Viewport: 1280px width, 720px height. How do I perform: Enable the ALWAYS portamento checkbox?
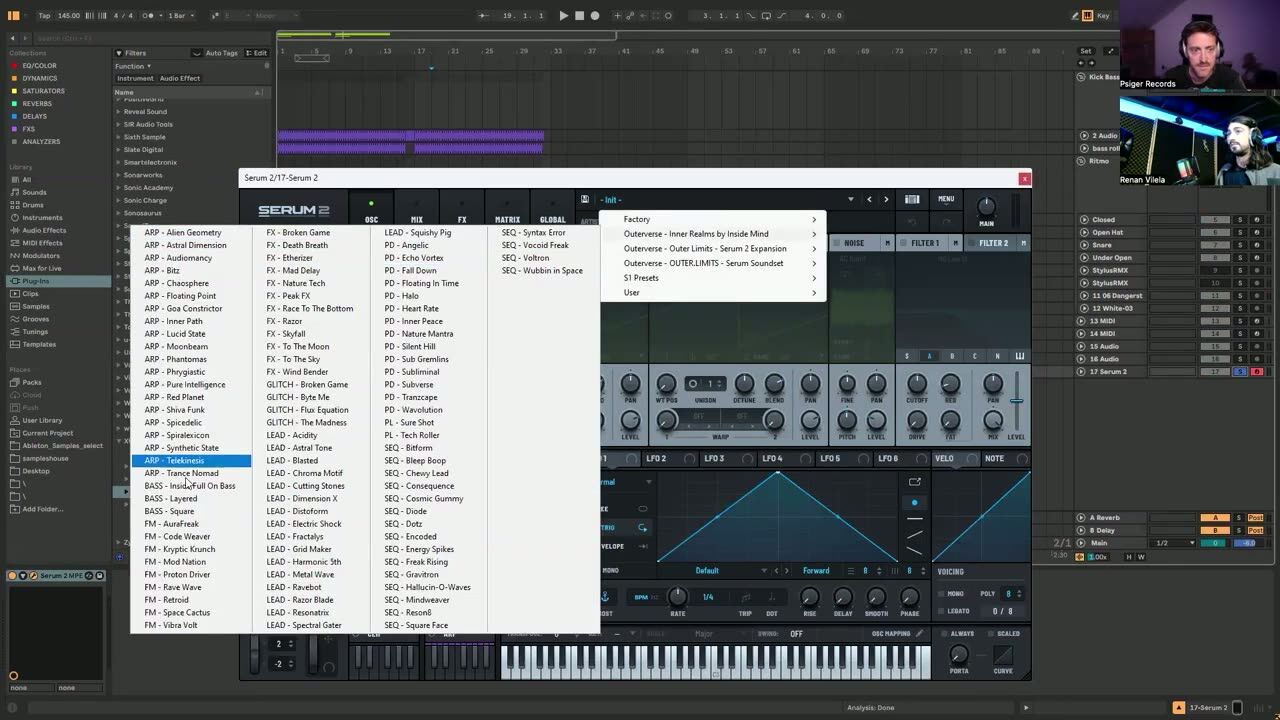(945, 633)
